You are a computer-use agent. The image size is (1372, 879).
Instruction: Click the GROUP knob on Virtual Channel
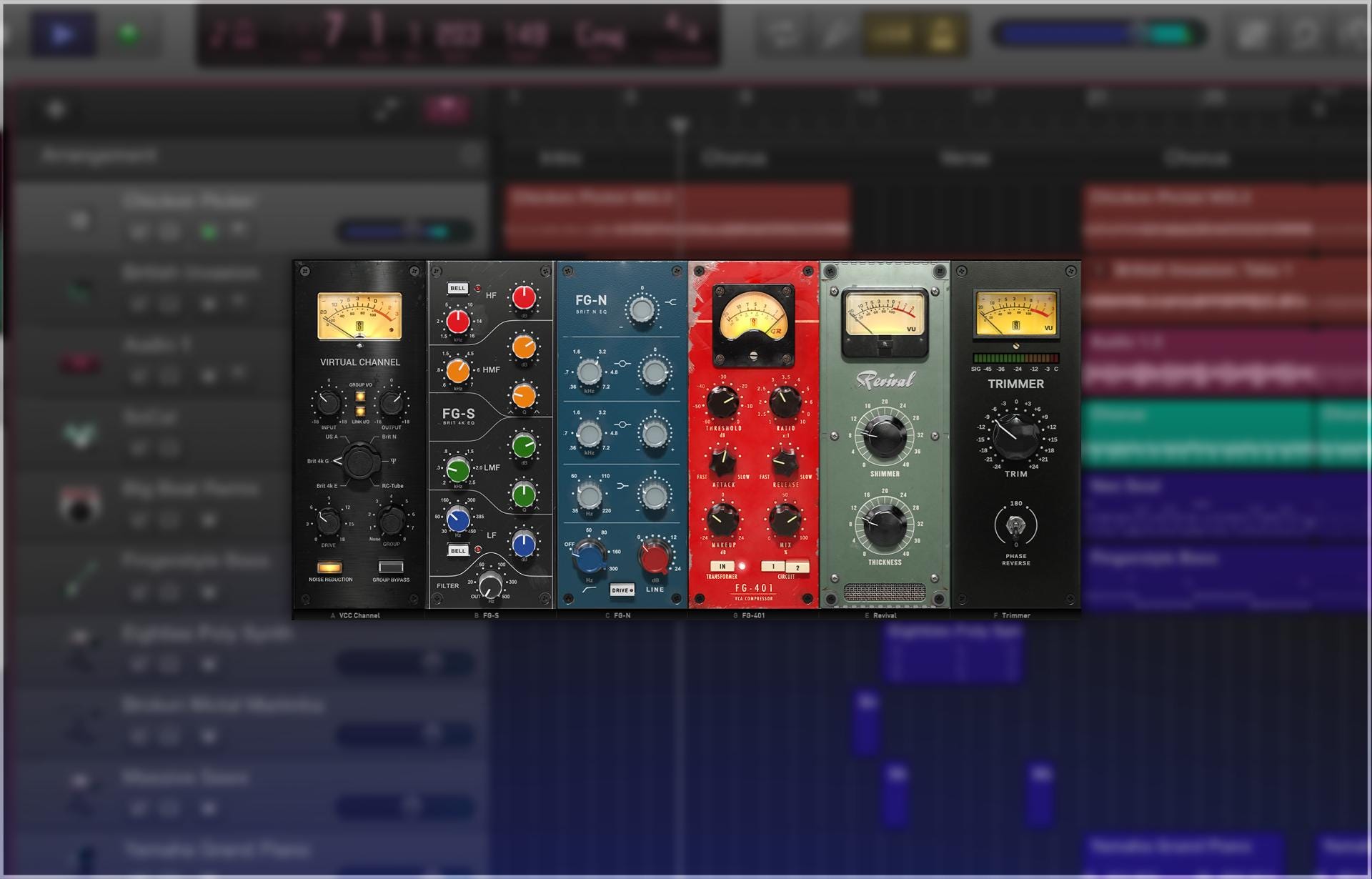click(x=392, y=522)
